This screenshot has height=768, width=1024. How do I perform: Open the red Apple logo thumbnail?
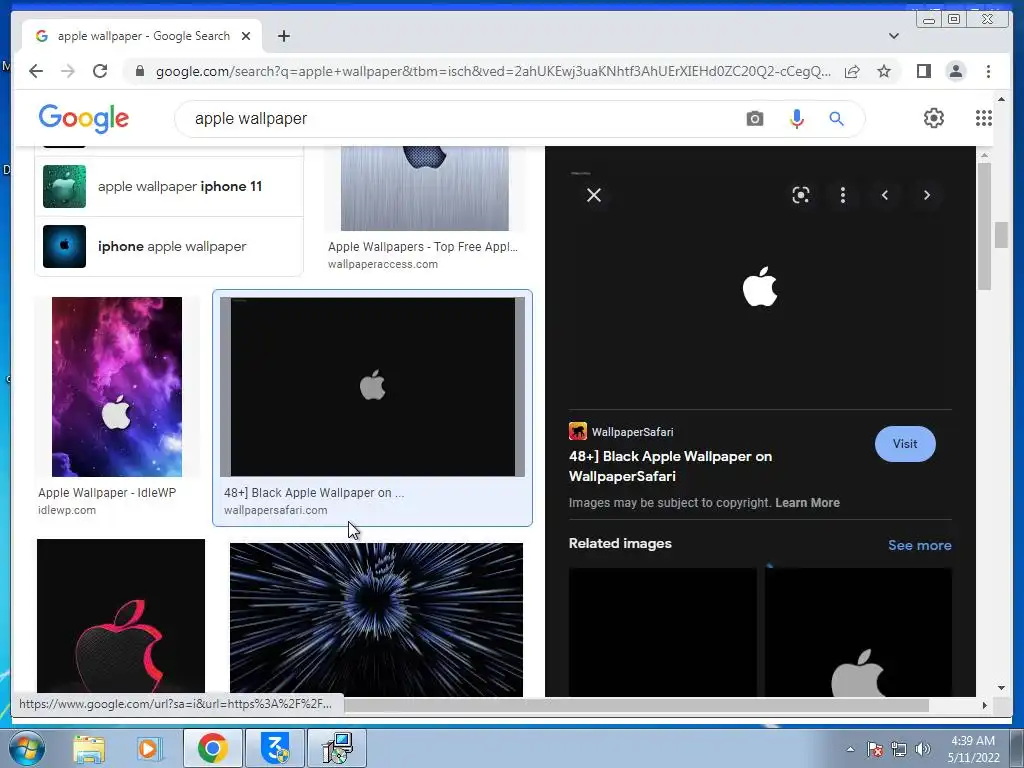pyautogui.click(x=121, y=616)
